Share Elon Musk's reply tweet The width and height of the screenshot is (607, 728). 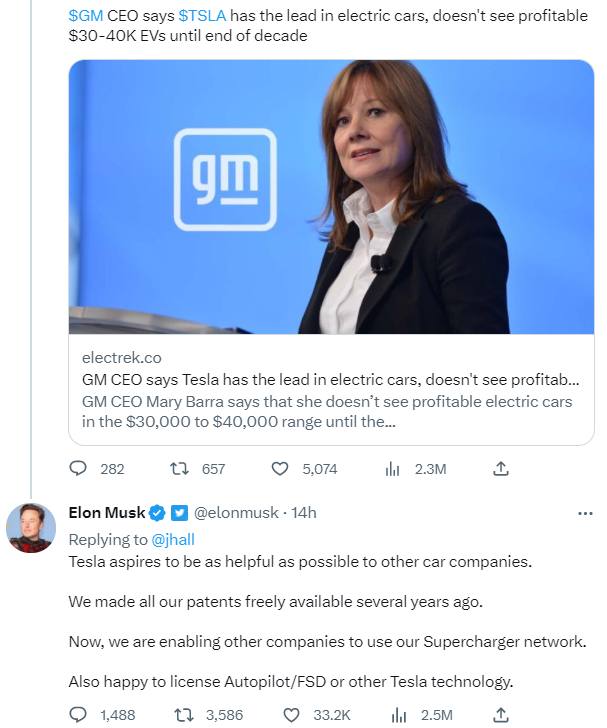point(501,714)
